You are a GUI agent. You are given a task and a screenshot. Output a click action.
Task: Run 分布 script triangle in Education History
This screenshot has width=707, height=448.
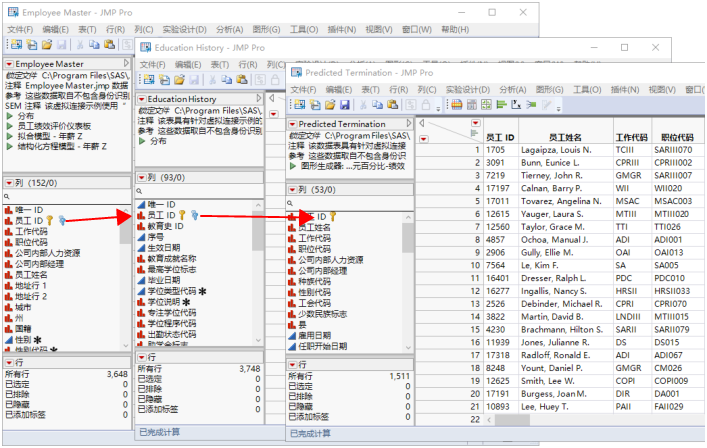click(x=142, y=141)
